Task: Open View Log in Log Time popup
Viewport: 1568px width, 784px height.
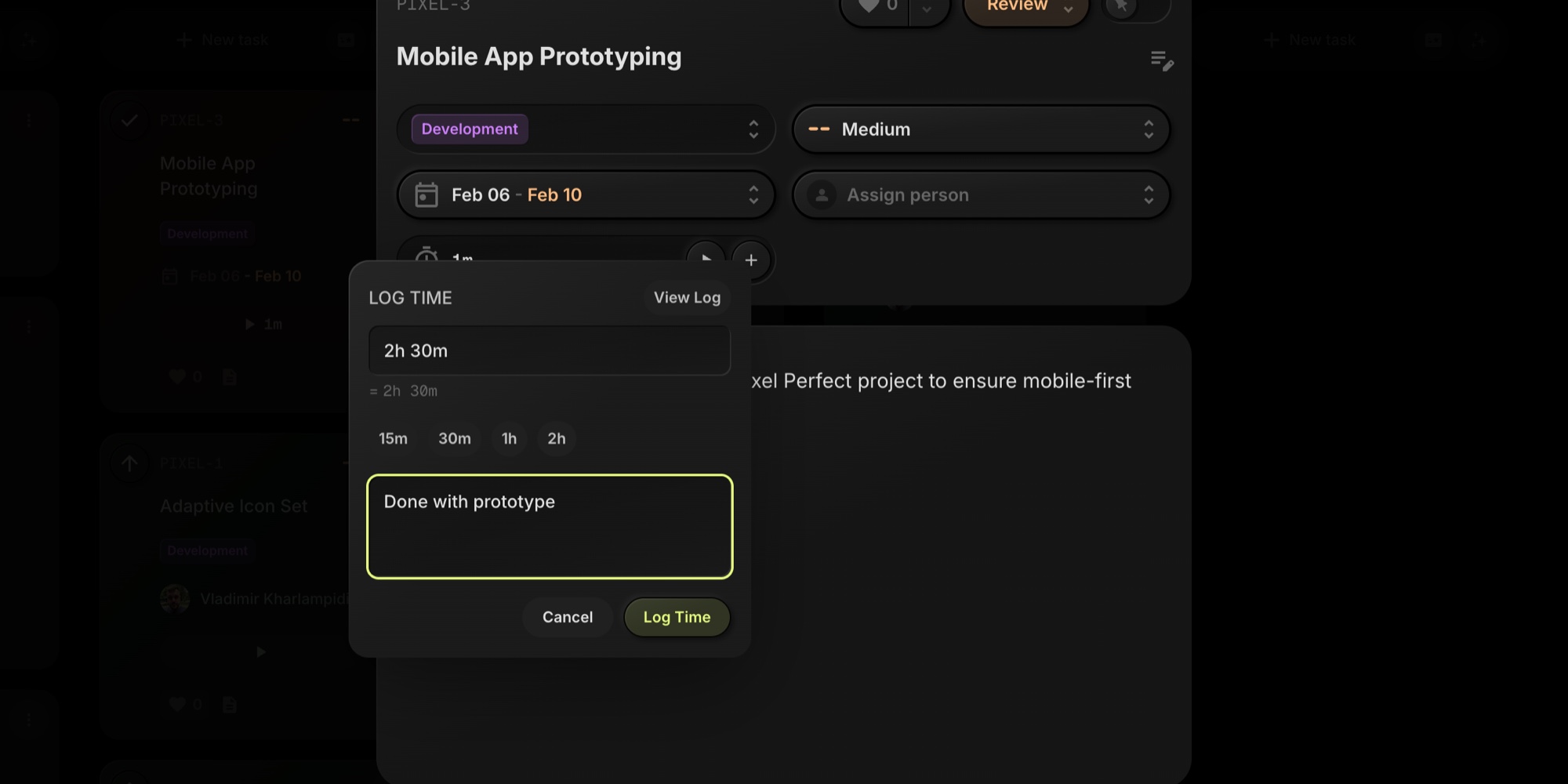Action: (687, 297)
